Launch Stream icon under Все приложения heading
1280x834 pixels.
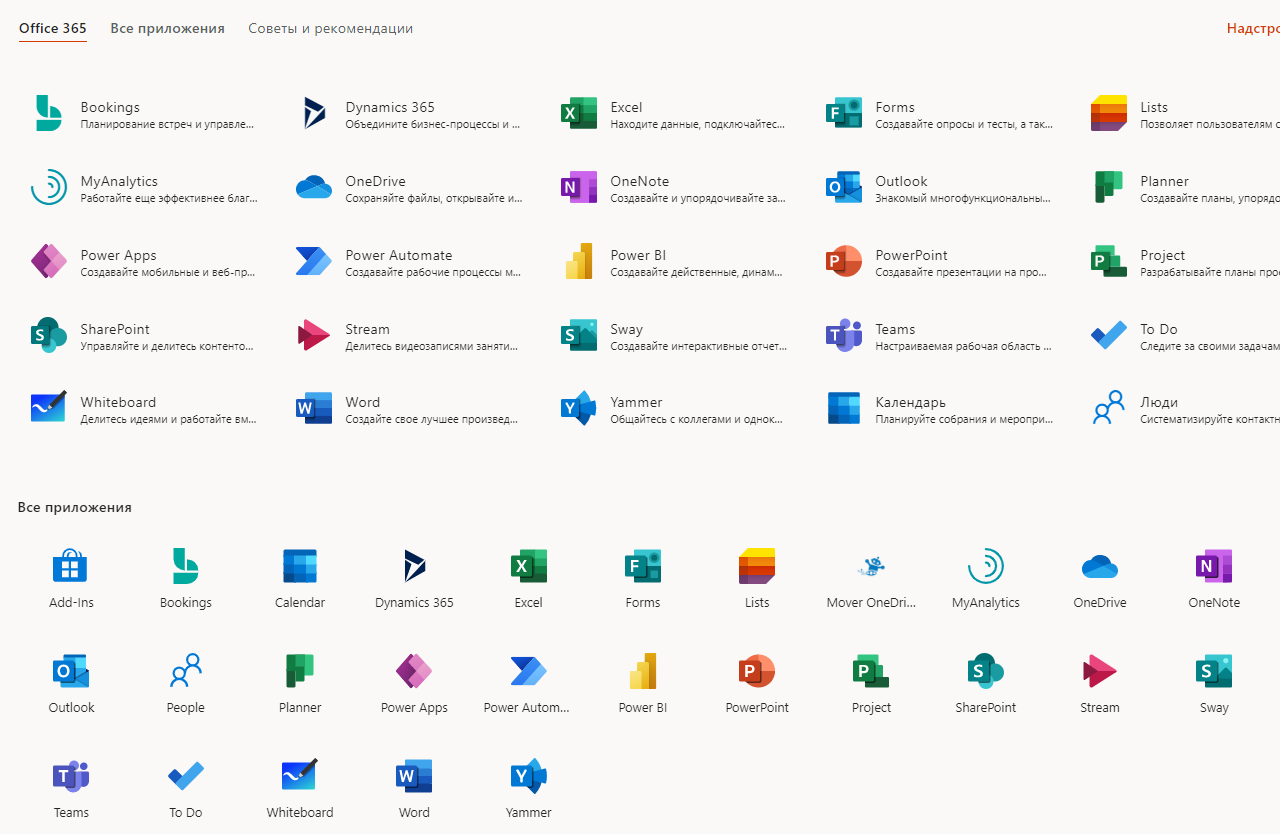(x=1100, y=672)
